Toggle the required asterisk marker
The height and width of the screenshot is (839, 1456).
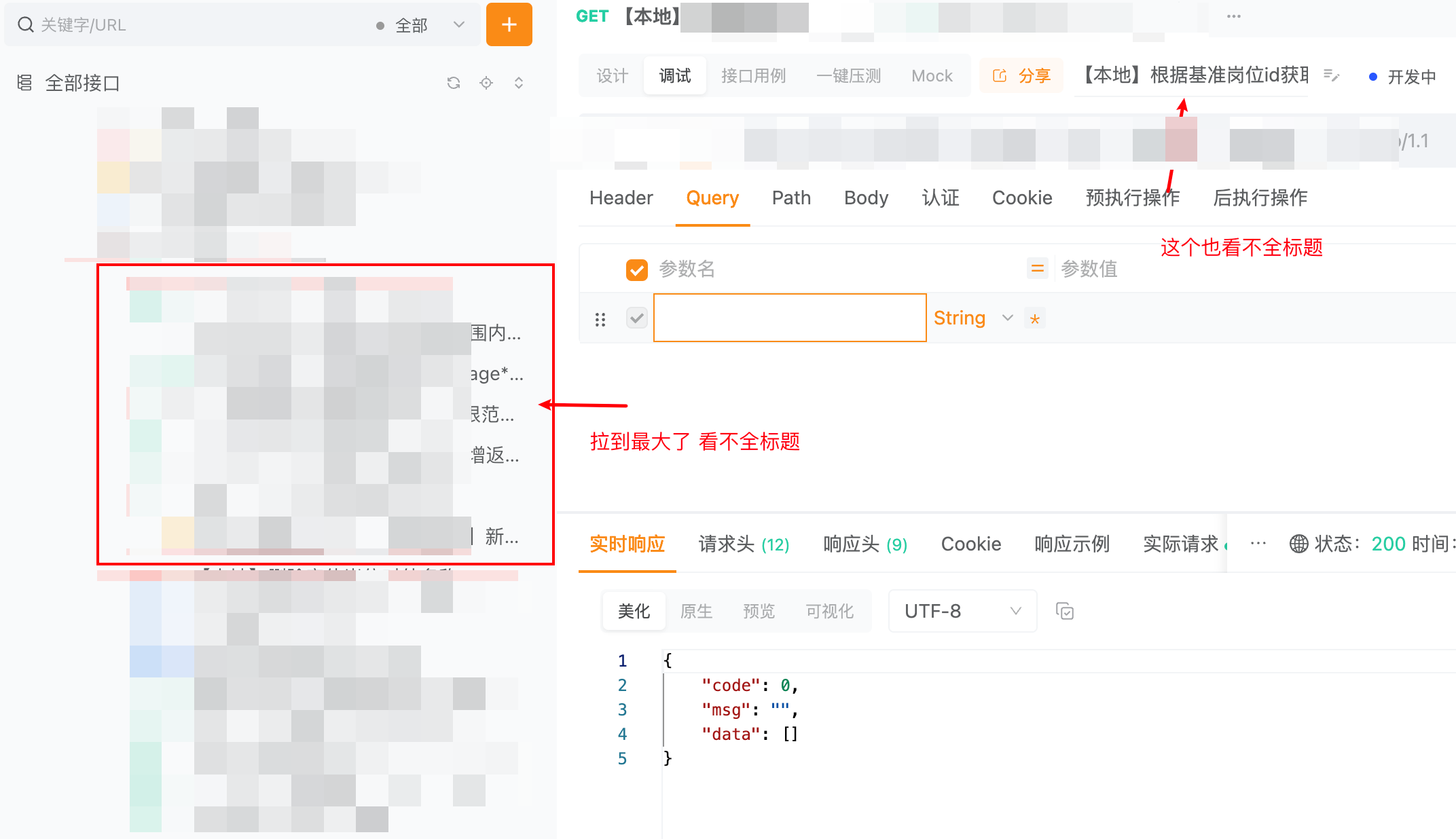1034,318
